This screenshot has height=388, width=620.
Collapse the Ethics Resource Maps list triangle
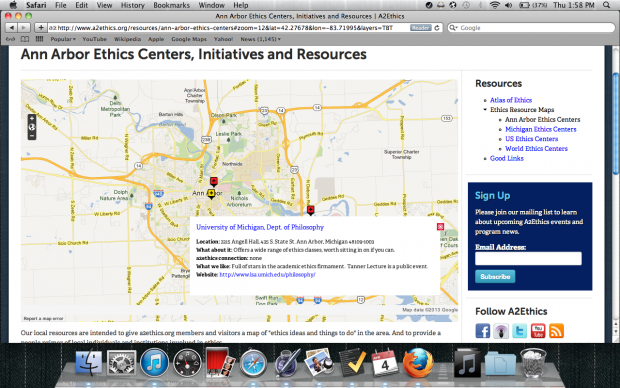(485, 110)
